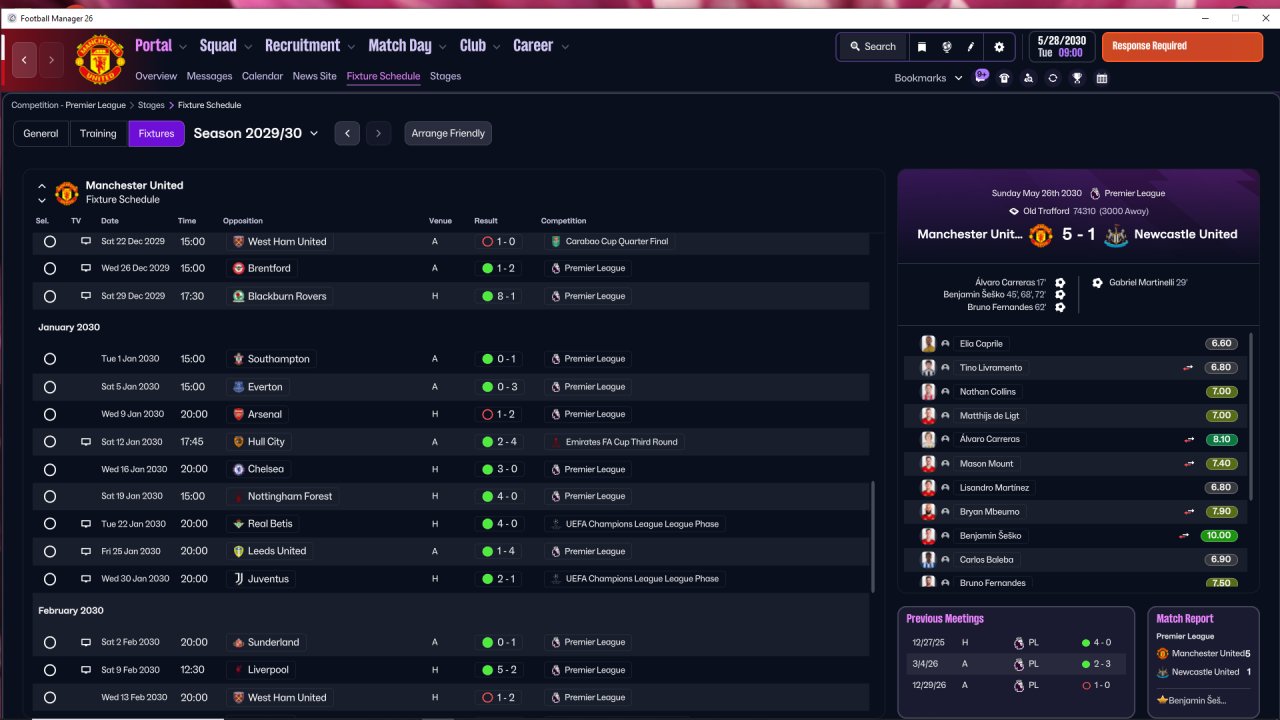Click the Arrange Friendly button
This screenshot has width=1280, height=720.
(448, 133)
